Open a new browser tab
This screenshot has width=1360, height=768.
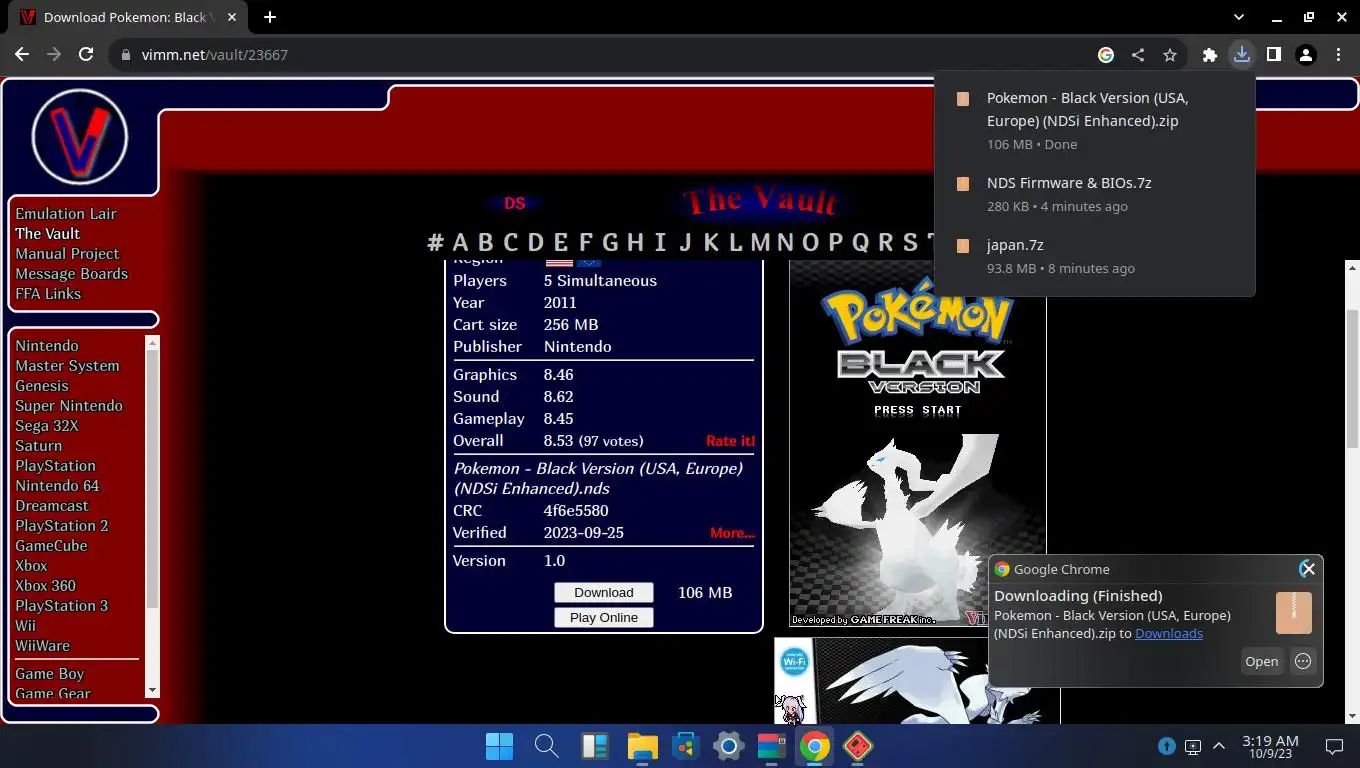(270, 17)
